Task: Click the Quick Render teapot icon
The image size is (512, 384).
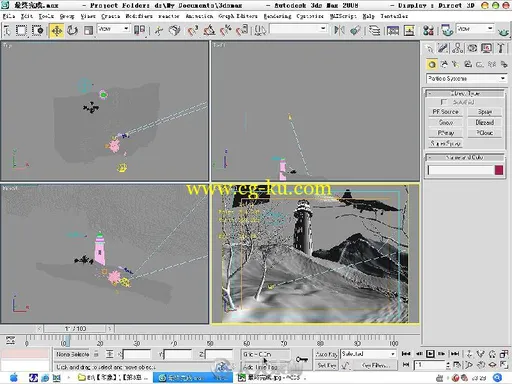Action: tap(503, 31)
